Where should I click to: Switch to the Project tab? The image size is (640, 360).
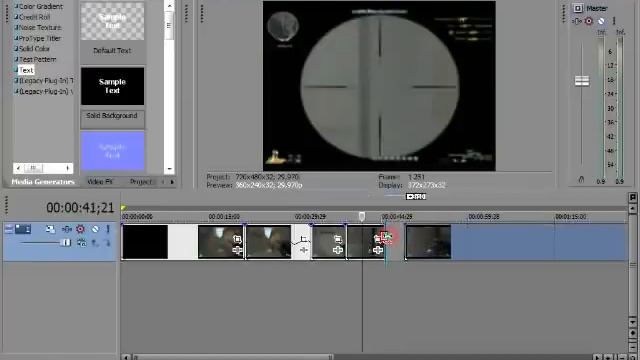tap(141, 182)
